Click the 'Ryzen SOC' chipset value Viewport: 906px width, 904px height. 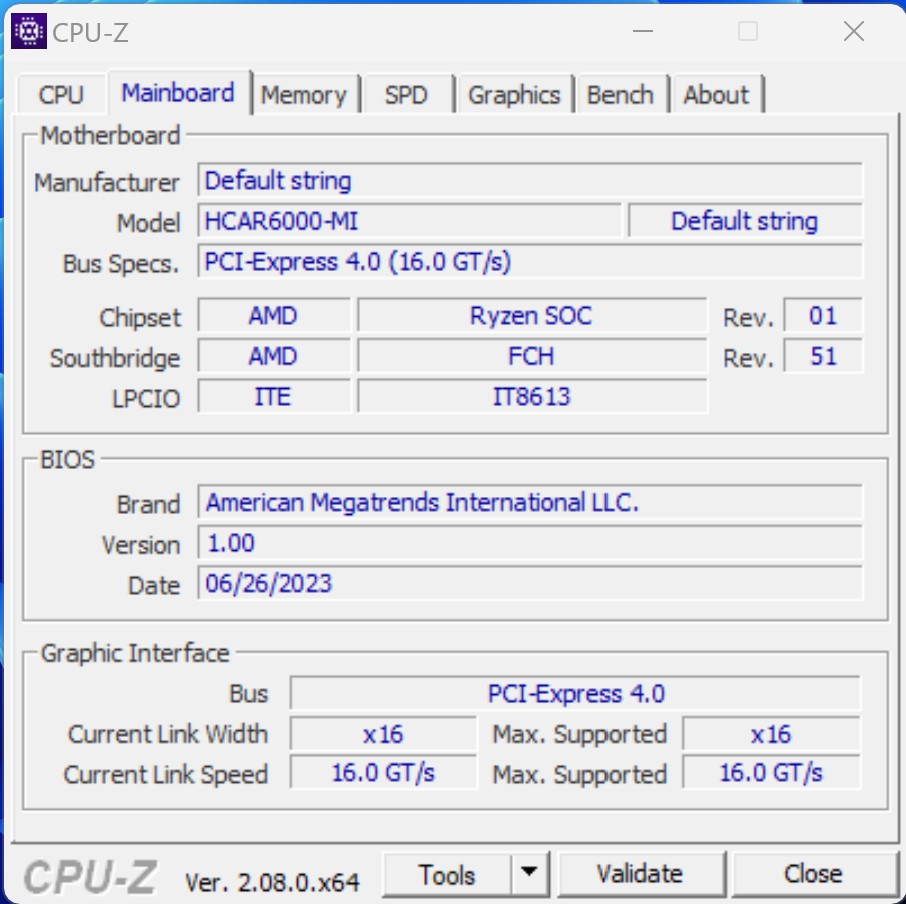[x=532, y=315]
